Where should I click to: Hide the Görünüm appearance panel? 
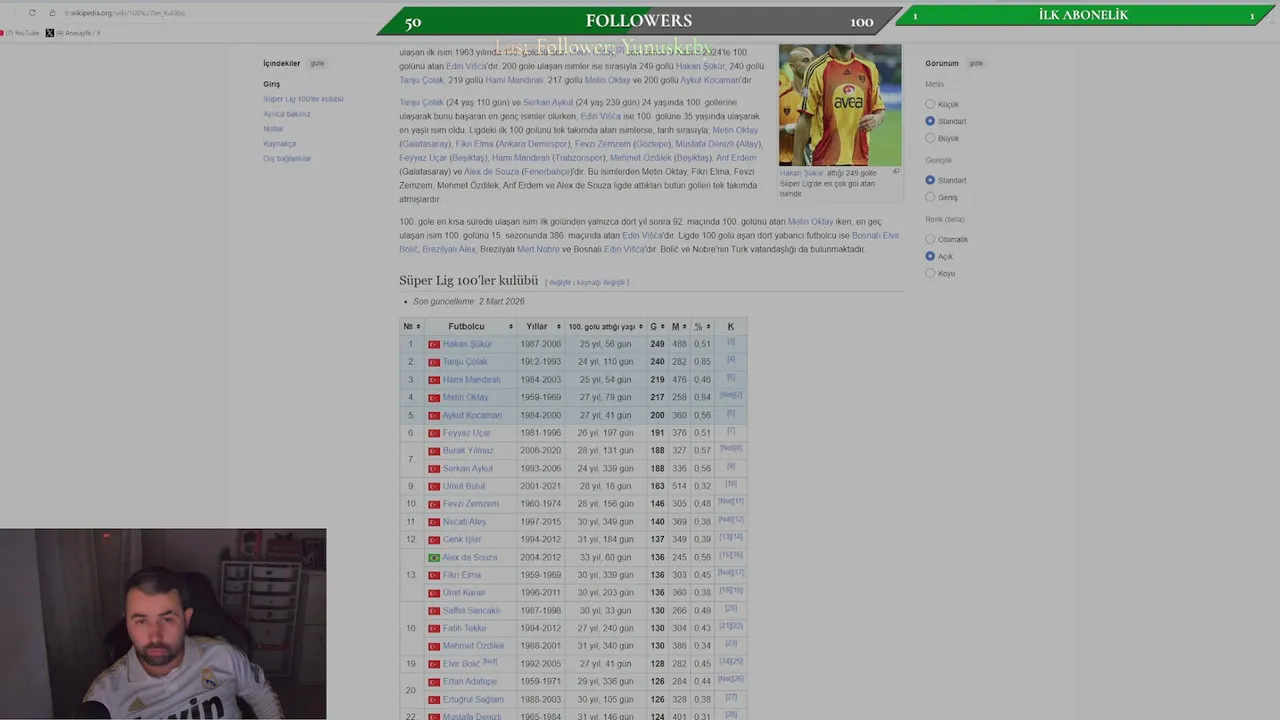pos(976,63)
